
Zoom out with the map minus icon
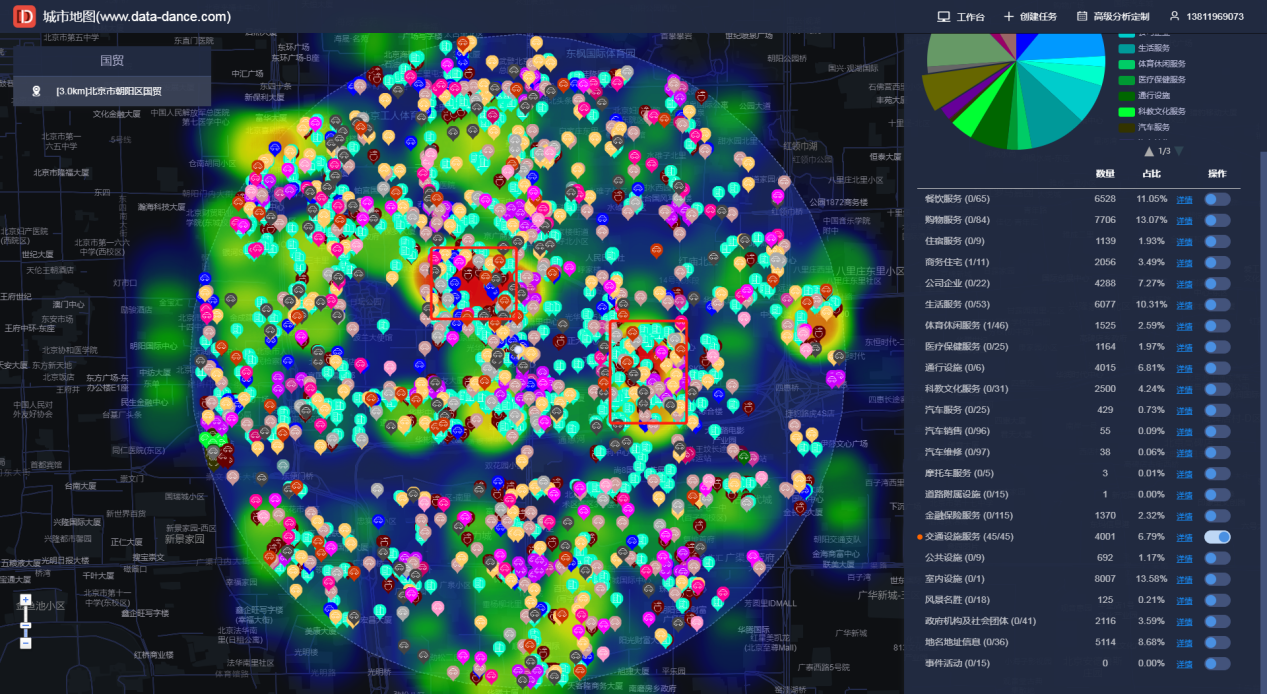(x=25, y=643)
